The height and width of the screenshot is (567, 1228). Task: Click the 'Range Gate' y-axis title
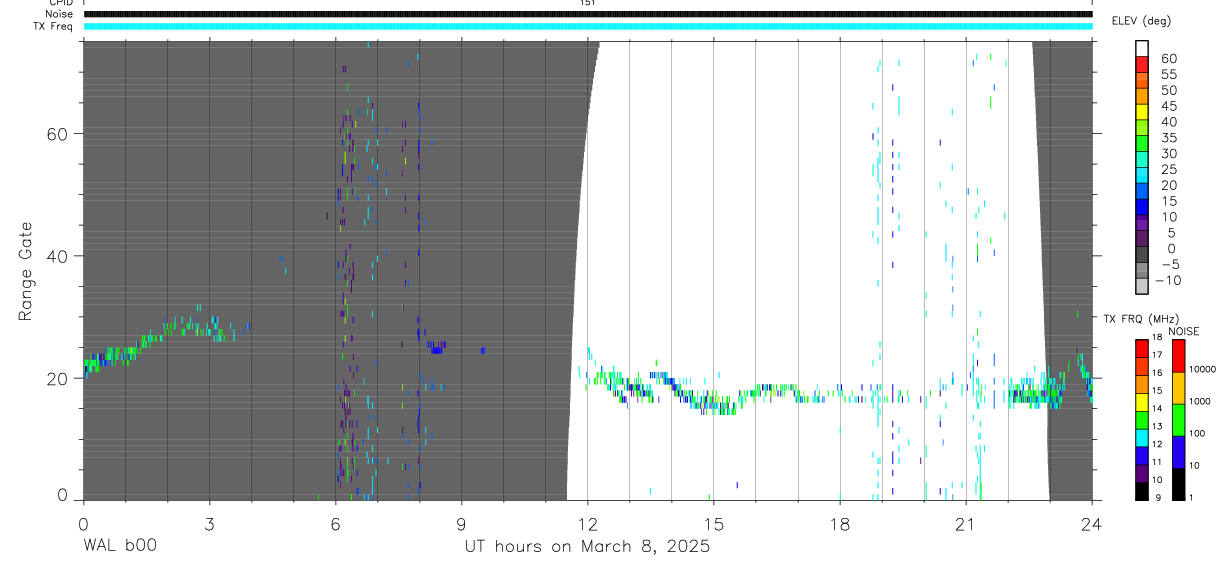(26, 272)
